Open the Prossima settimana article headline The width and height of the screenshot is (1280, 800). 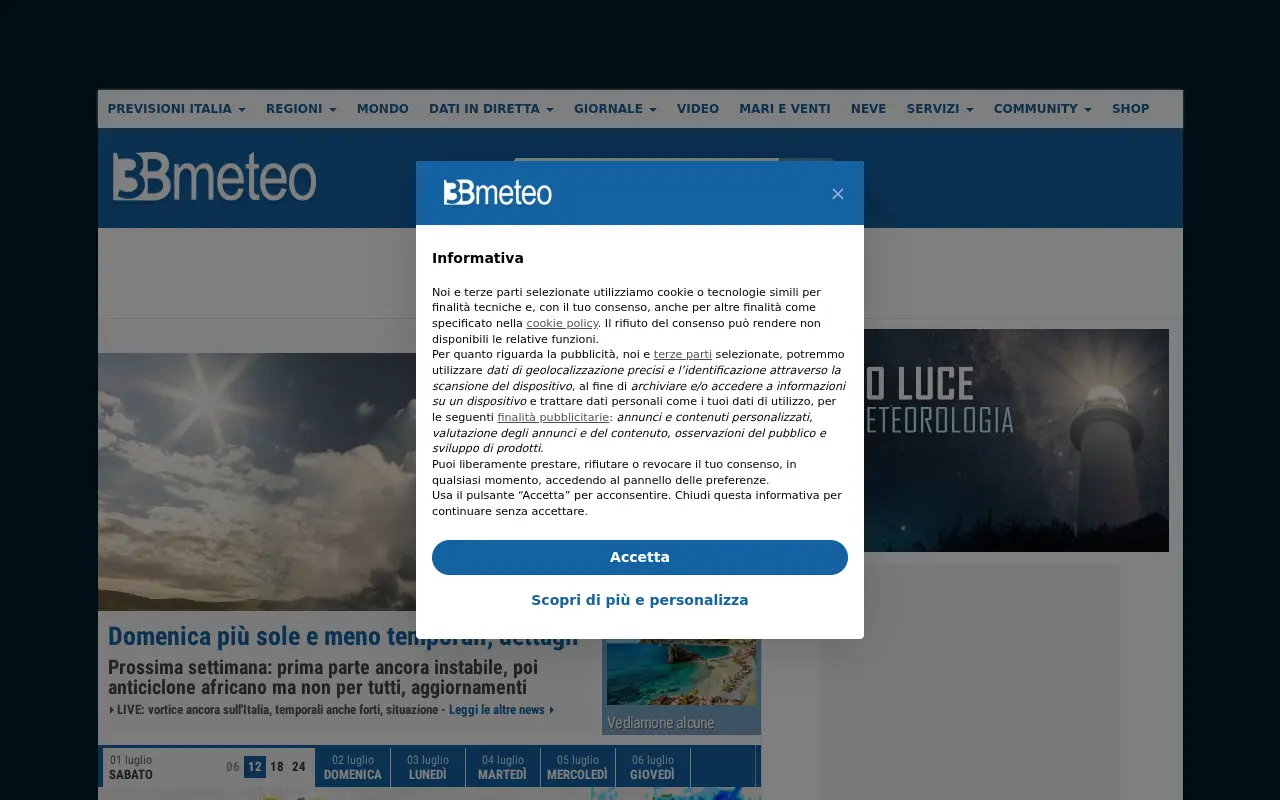point(323,678)
